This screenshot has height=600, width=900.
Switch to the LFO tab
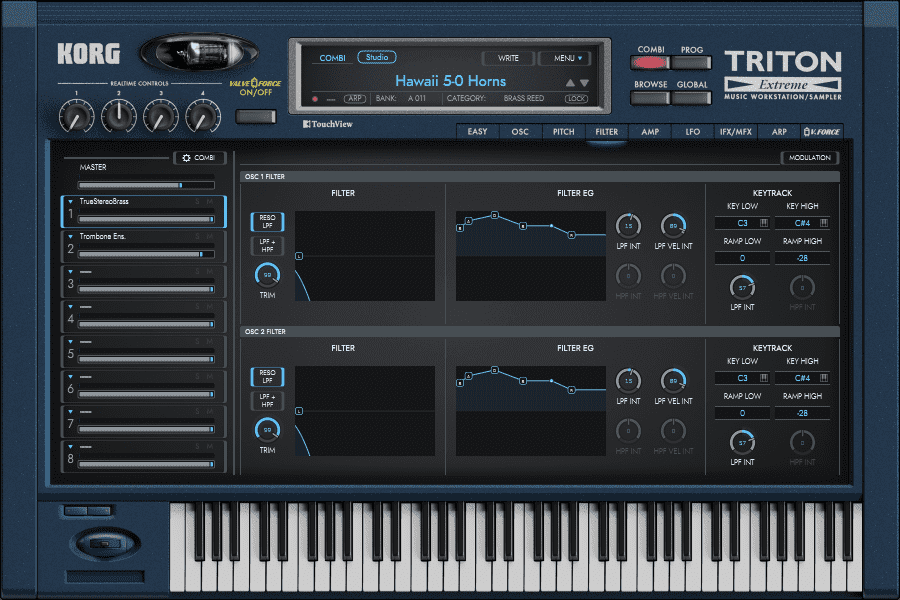tap(693, 131)
